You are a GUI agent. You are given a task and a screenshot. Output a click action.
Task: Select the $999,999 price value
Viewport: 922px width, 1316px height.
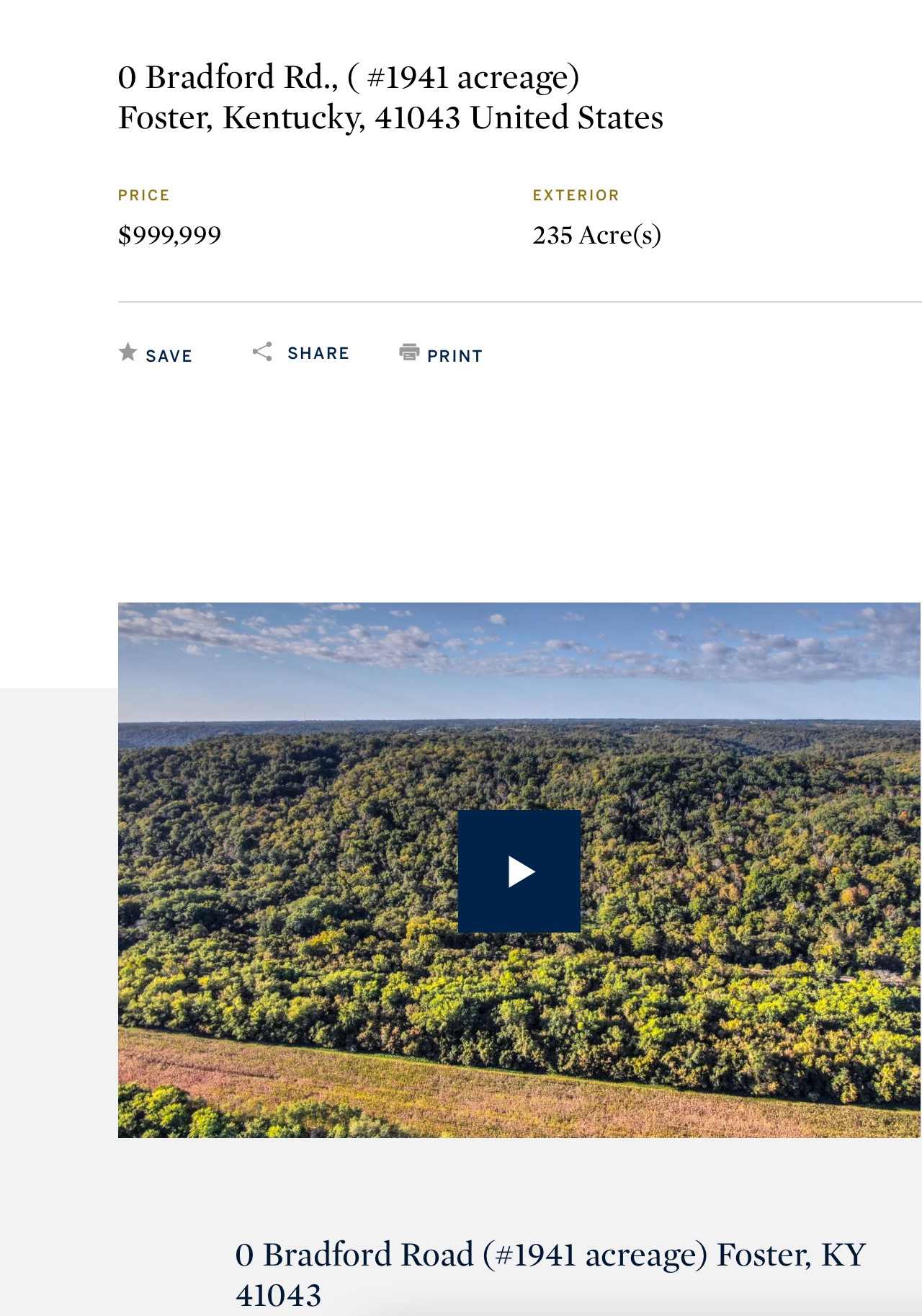pos(169,235)
